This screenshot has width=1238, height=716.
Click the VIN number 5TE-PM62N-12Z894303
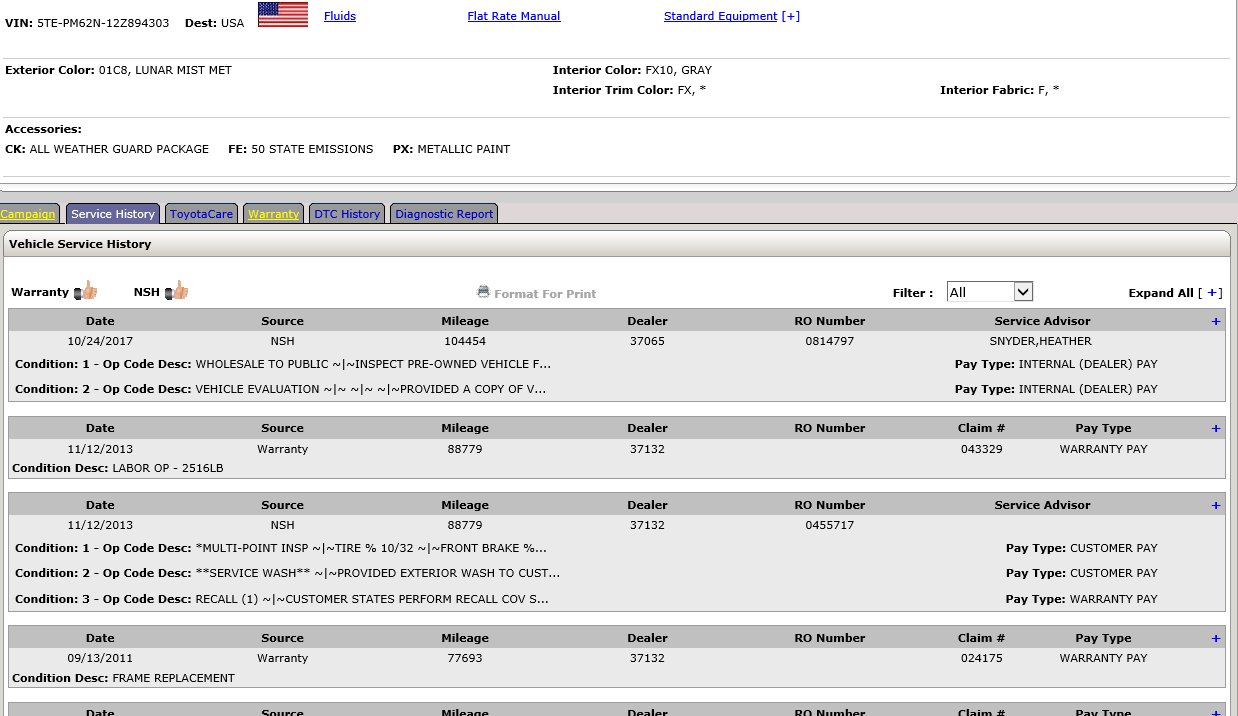[103, 22]
